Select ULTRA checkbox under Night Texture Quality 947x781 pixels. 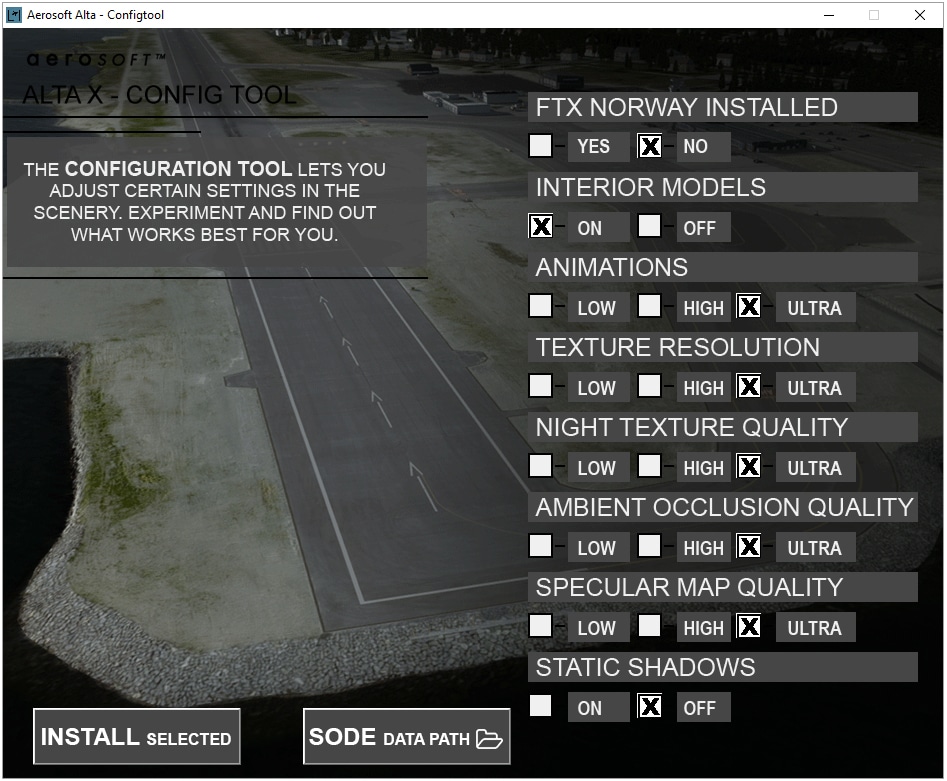pyautogui.click(x=748, y=467)
